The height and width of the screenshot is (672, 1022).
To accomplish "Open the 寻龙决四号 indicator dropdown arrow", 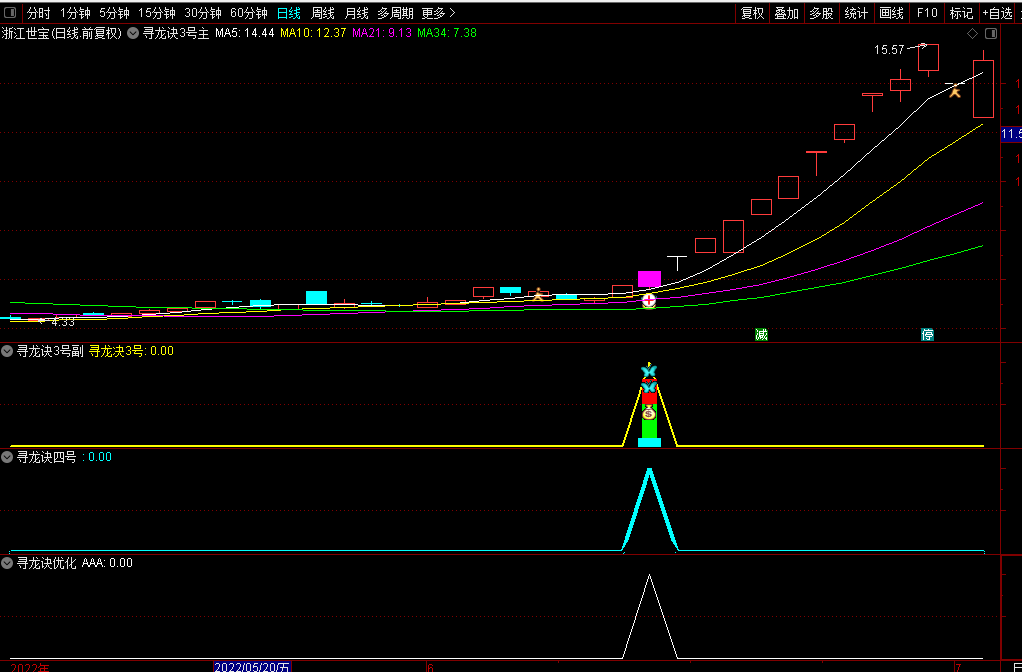I will 8,457.
